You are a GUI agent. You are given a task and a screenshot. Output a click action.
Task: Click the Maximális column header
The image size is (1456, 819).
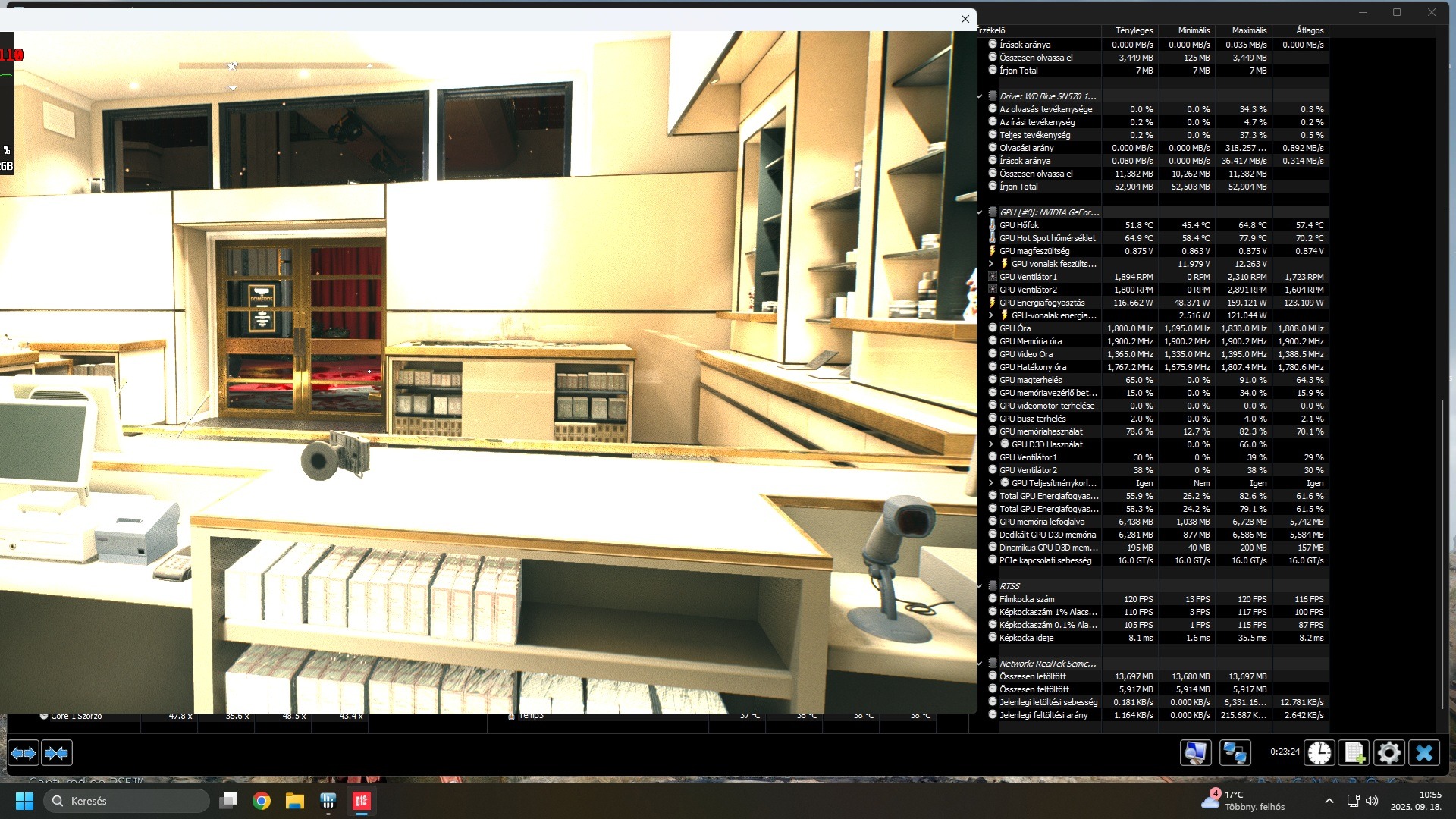[1248, 30]
